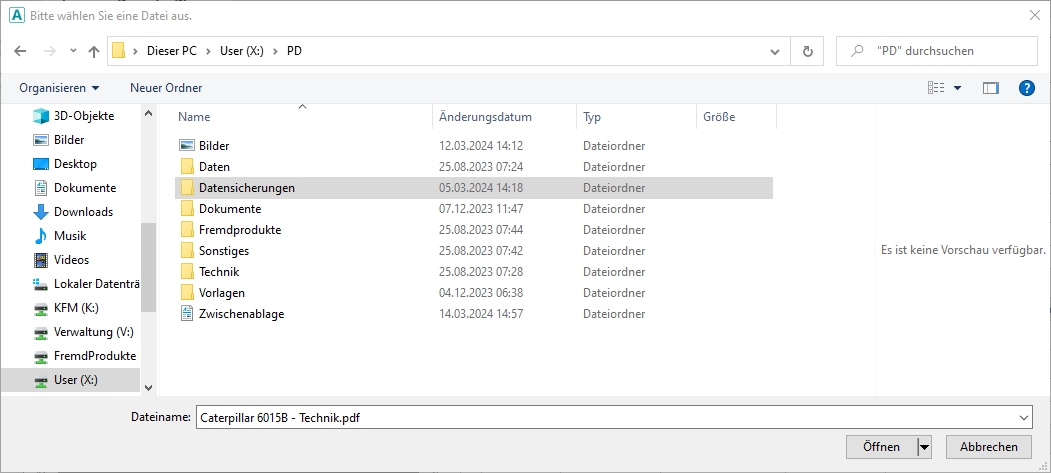Click the sidebar scroll-down arrow
The height and width of the screenshot is (473, 1051).
148,387
